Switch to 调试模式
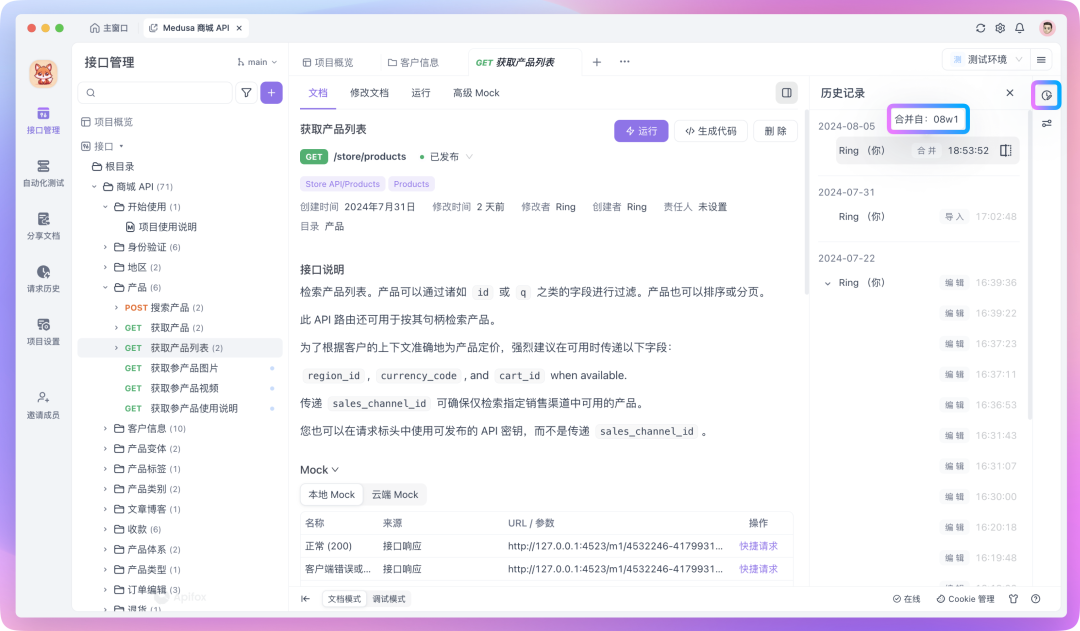The width and height of the screenshot is (1080, 631). 388,599
